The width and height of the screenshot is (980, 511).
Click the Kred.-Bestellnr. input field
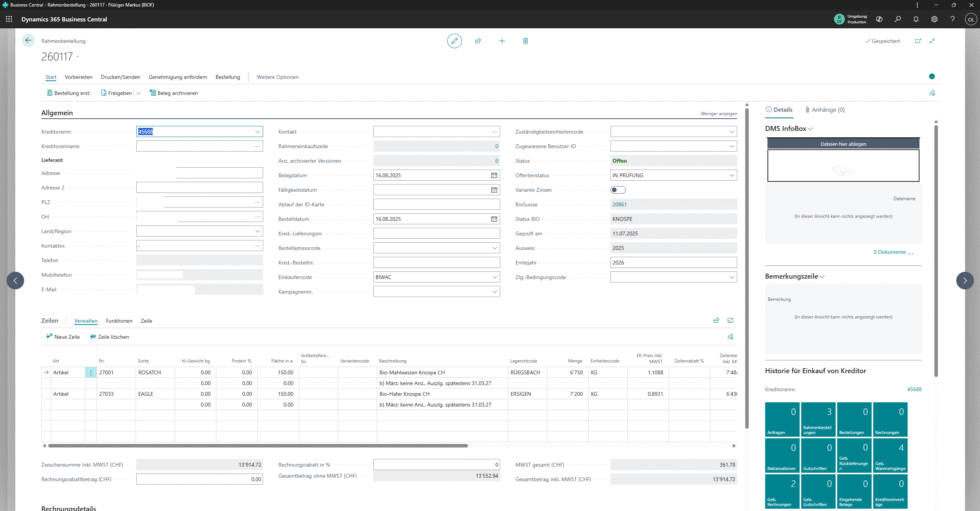point(436,262)
